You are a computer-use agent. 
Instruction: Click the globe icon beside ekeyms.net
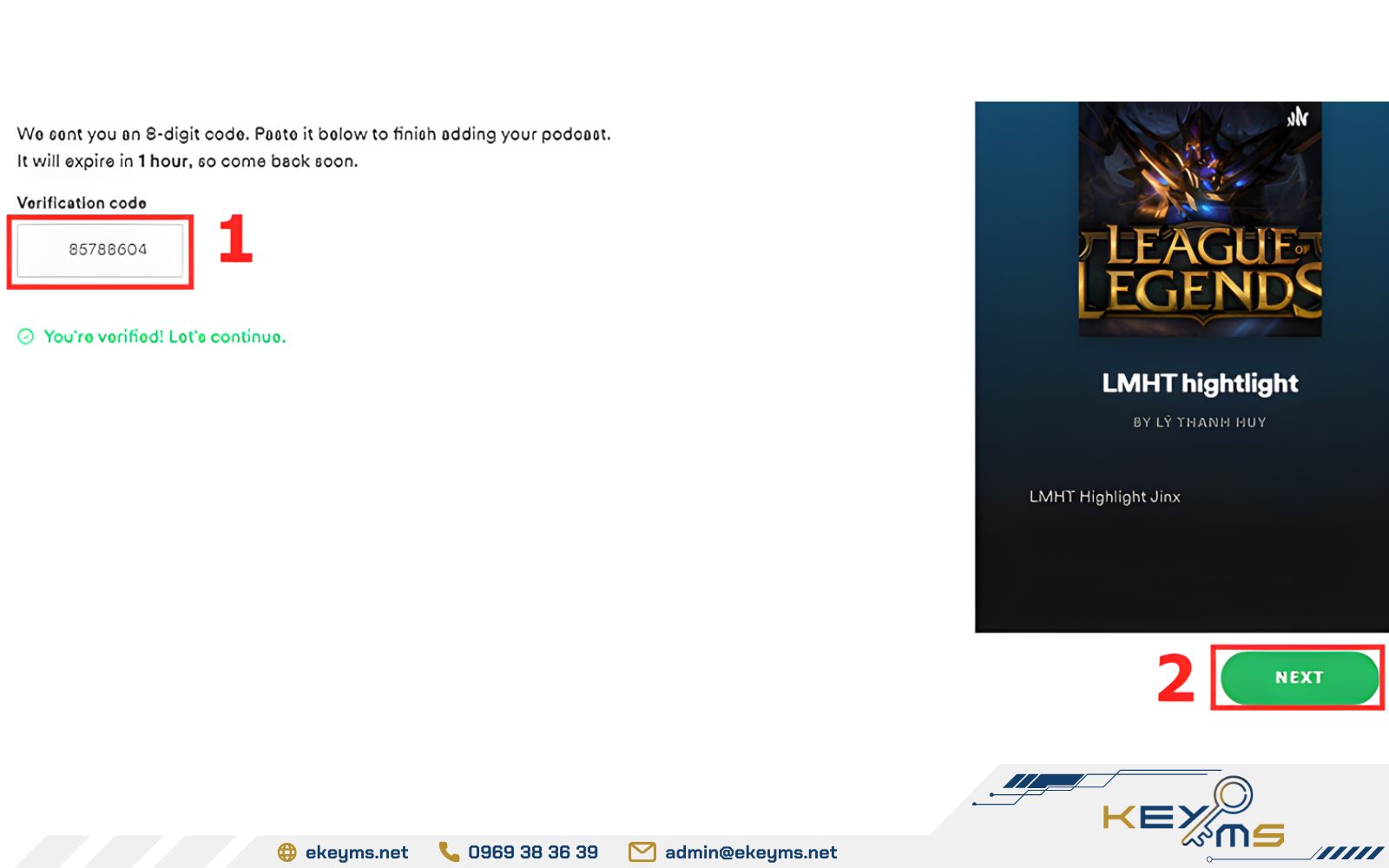(286, 852)
